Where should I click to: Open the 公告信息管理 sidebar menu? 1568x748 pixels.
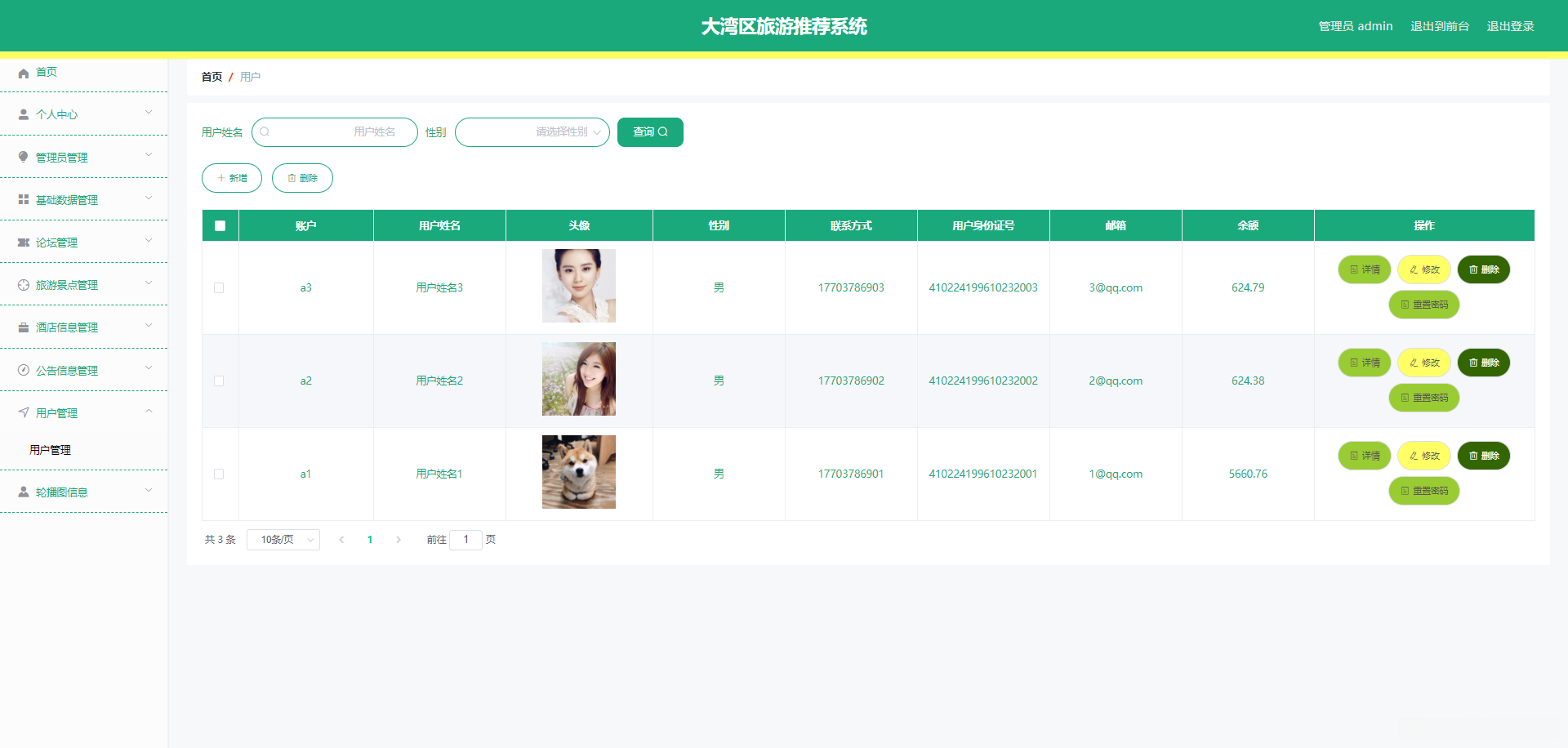tap(83, 371)
